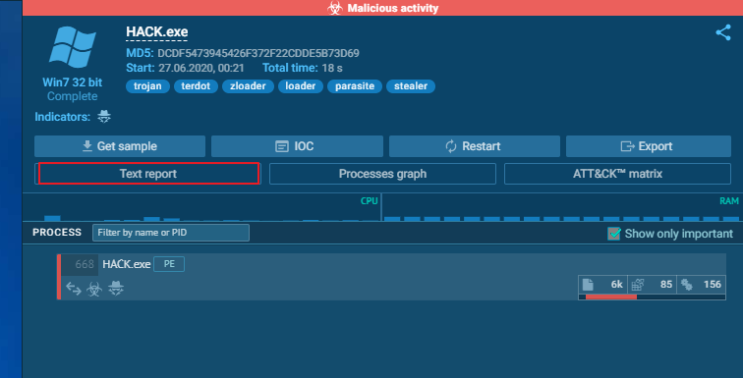Open the Processes graph
The image size is (743, 378).
tap(382, 174)
